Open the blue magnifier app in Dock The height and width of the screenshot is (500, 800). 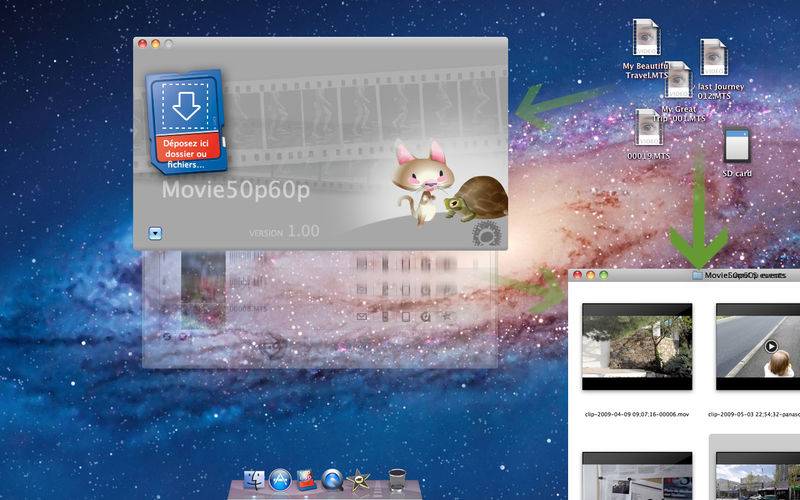pos(332,480)
